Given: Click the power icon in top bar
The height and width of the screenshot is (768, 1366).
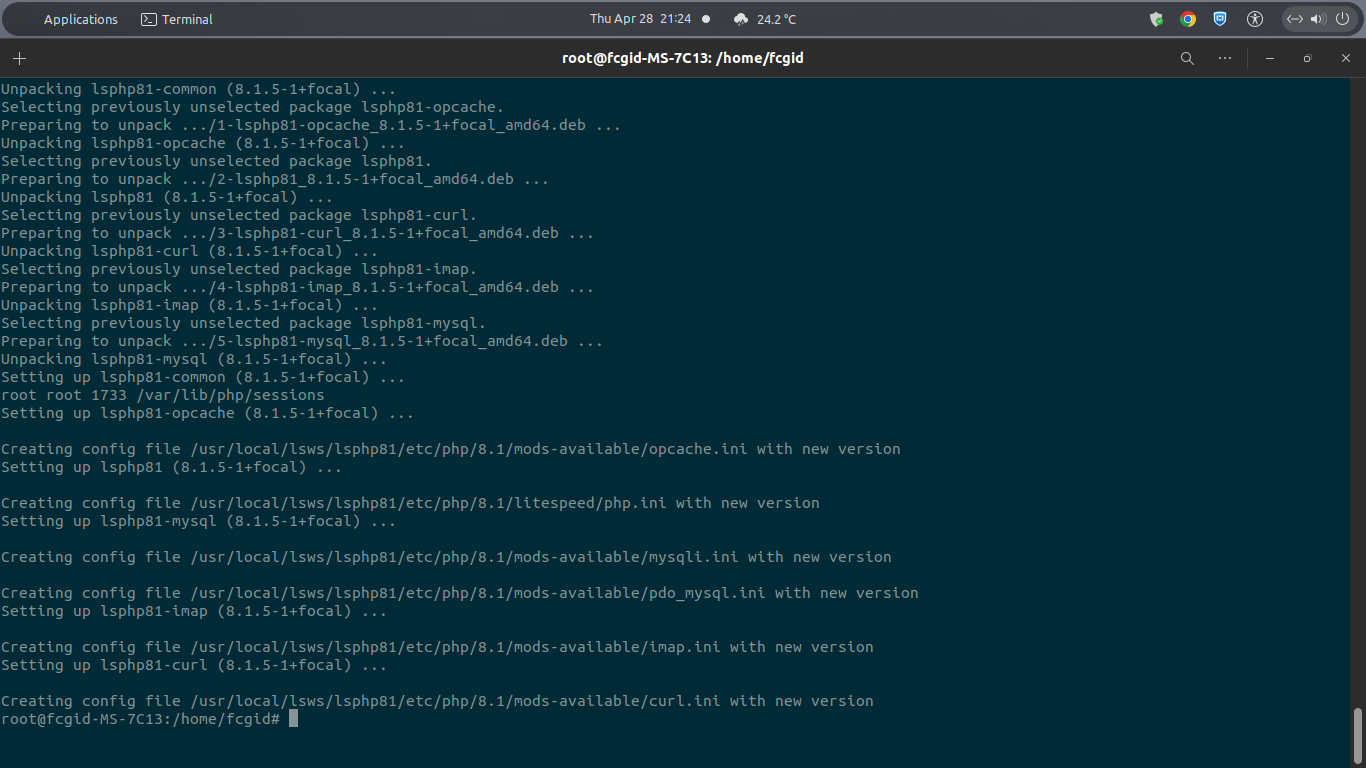Looking at the screenshot, I should 1342,19.
